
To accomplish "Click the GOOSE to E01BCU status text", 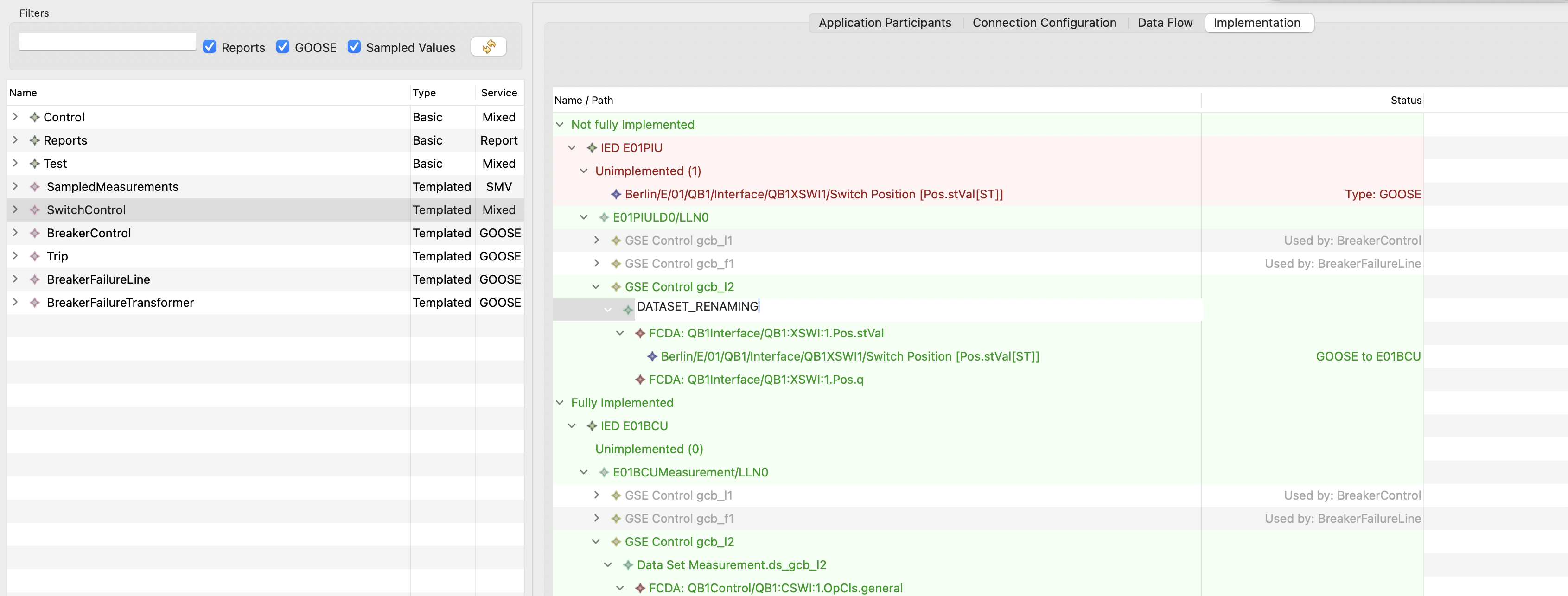I will (x=1368, y=356).
